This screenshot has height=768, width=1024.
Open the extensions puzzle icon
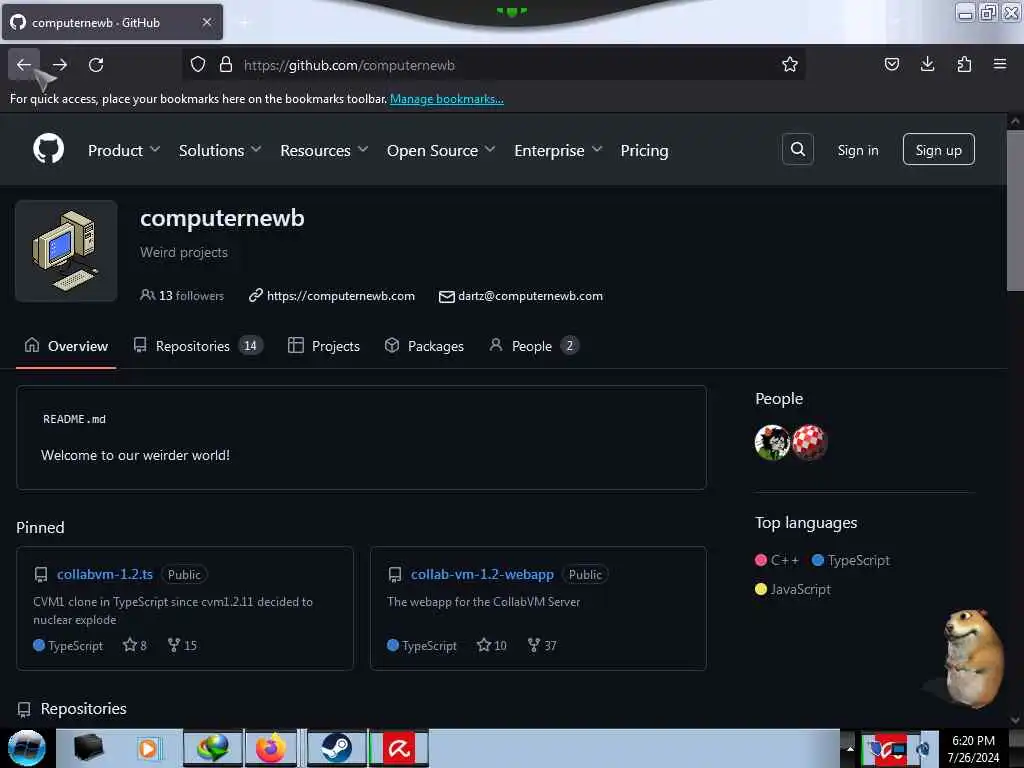click(964, 65)
